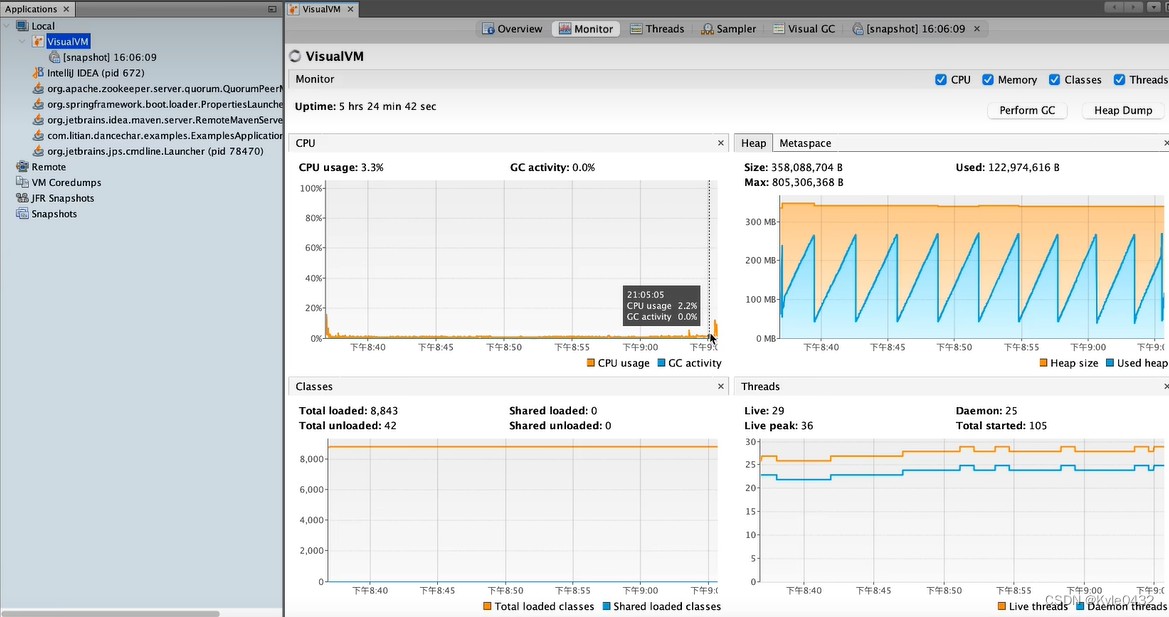Click the Total loaded: 8,843 value
This screenshot has width=1169, height=617.
pyautogui.click(x=348, y=411)
